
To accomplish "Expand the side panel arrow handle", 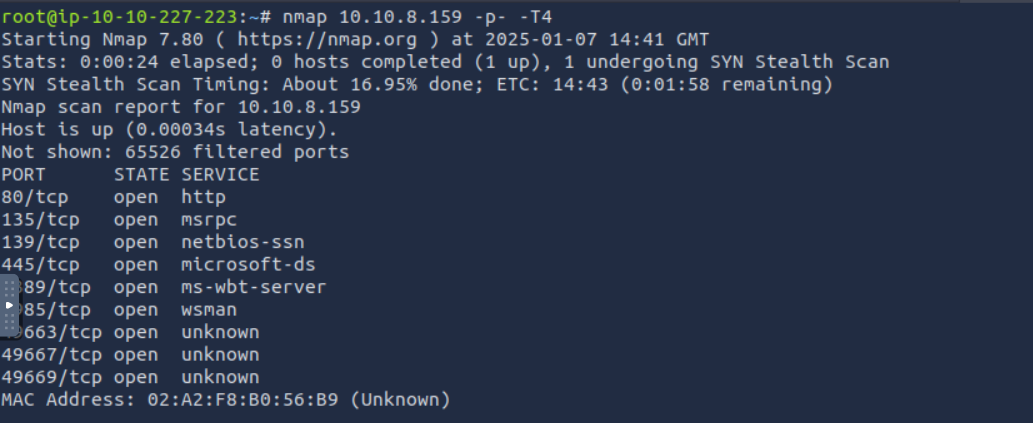I will [9, 305].
